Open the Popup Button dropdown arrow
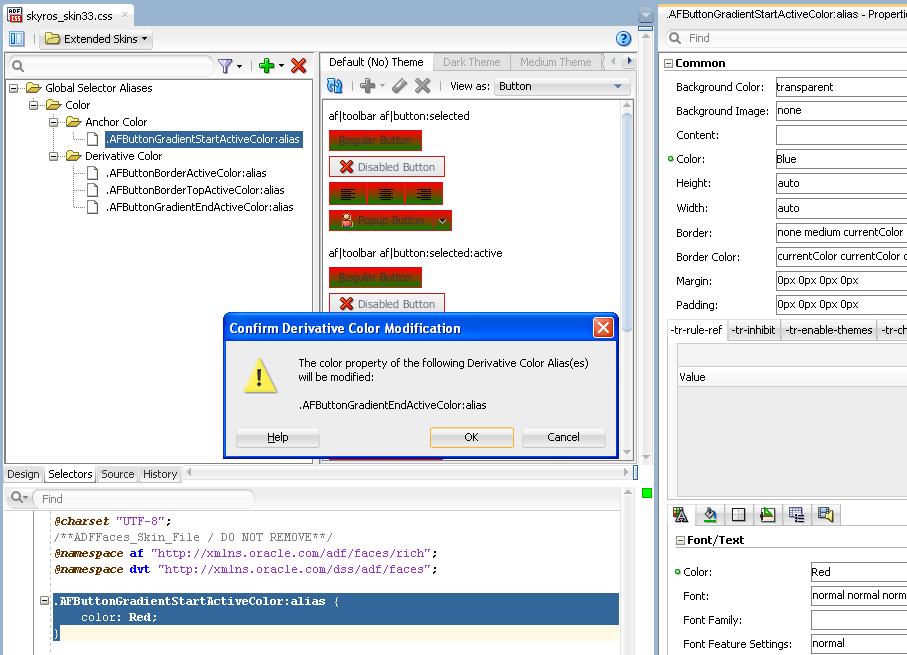Image resolution: width=907 pixels, height=655 pixels. click(443, 220)
